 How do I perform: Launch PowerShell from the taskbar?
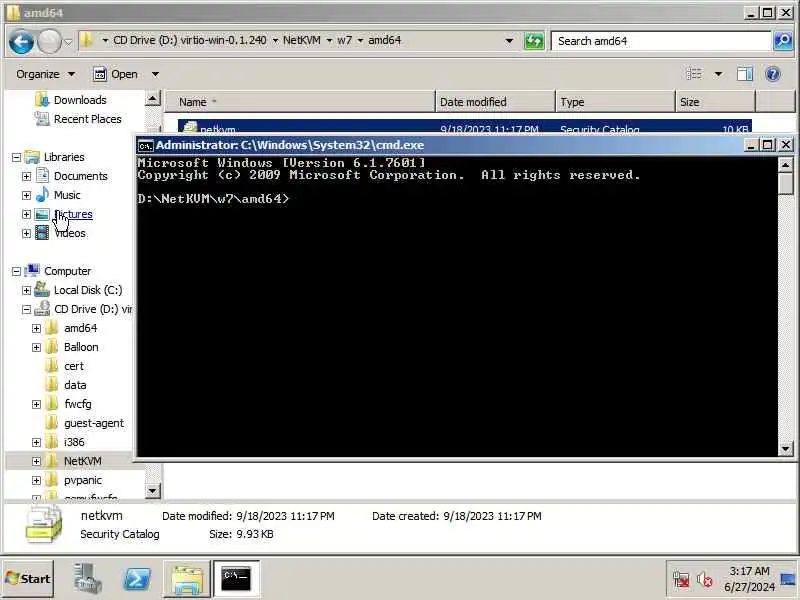coord(137,579)
